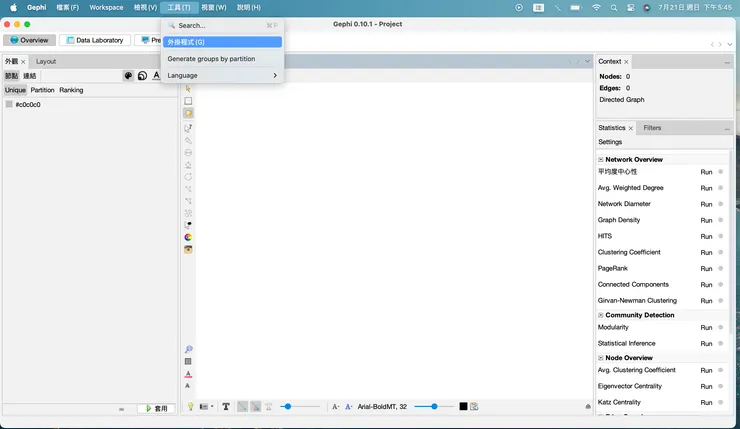
Task: Click the reset label color icon
Action: pos(188,374)
